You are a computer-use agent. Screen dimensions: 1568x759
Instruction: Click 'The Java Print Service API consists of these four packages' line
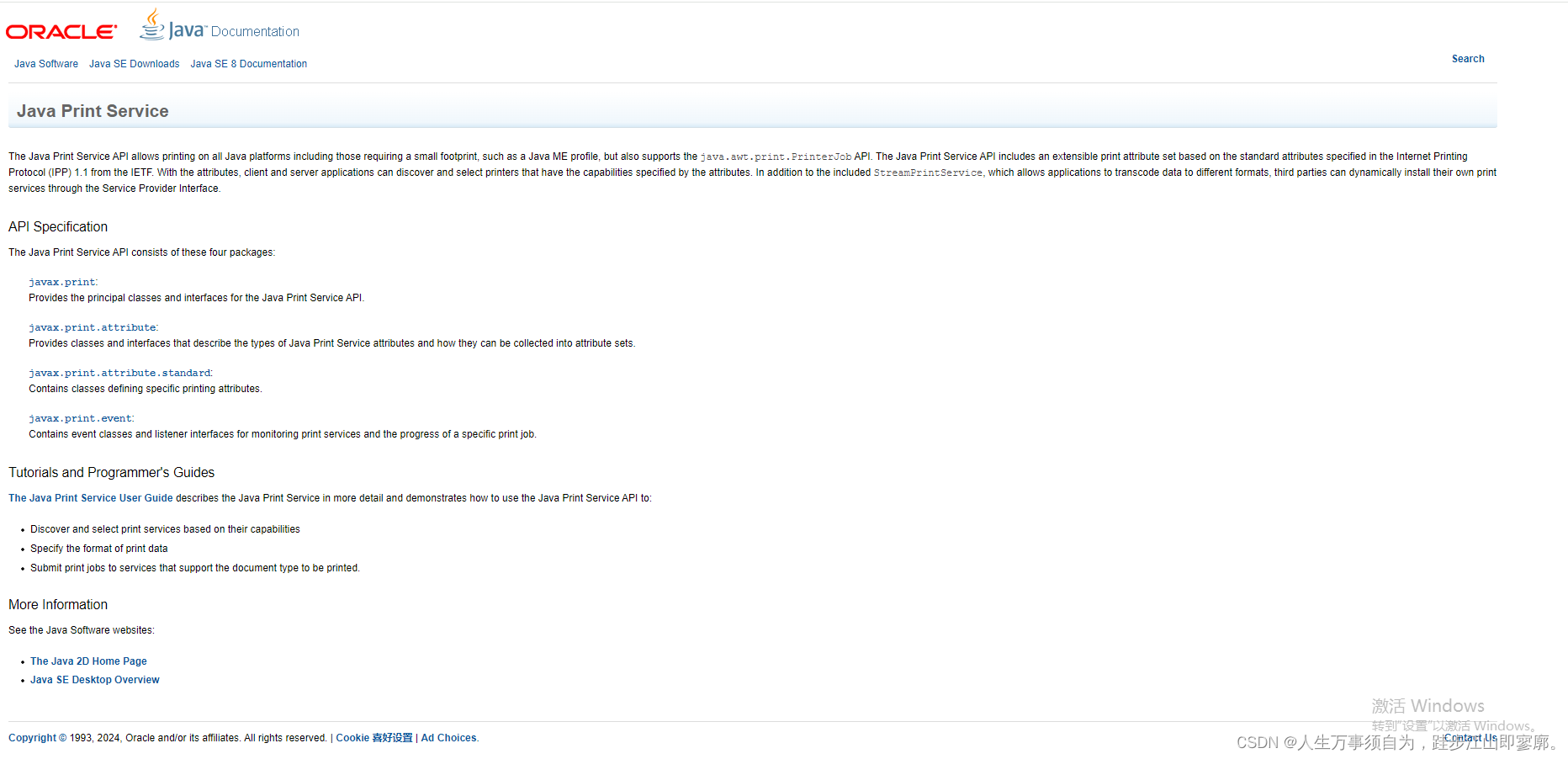[141, 252]
